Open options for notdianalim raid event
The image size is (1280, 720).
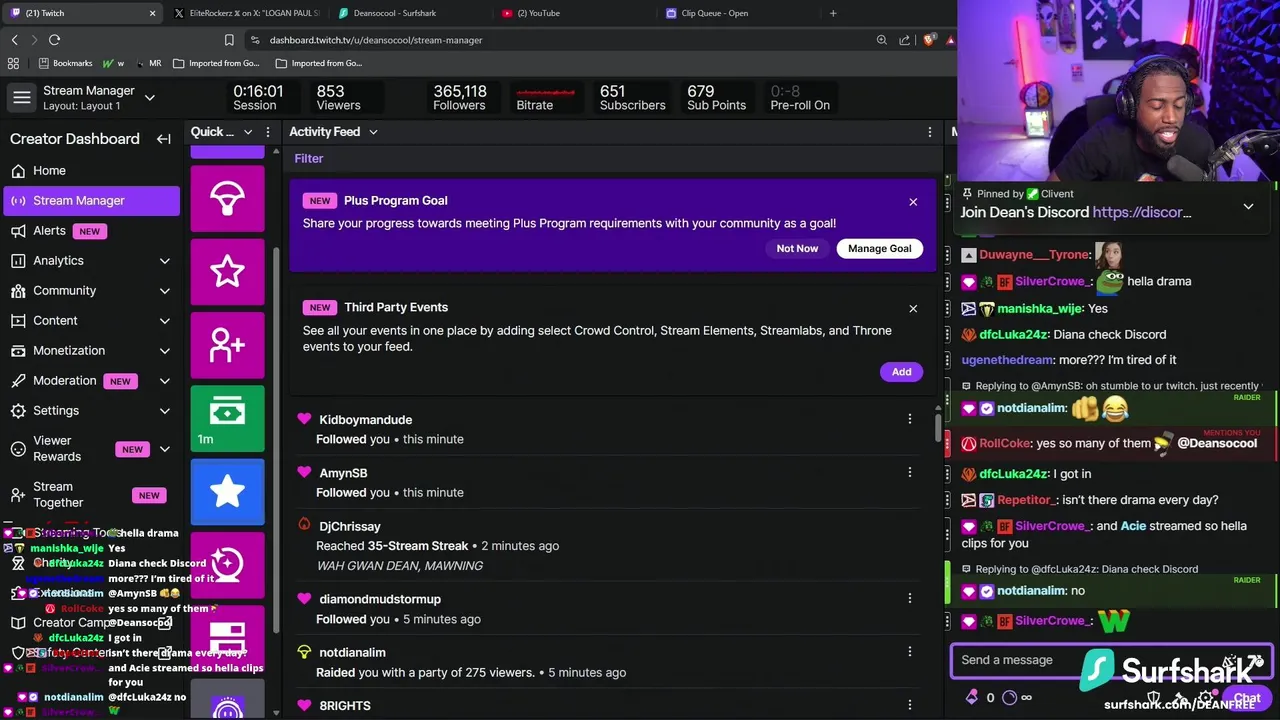click(x=910, y=651)
